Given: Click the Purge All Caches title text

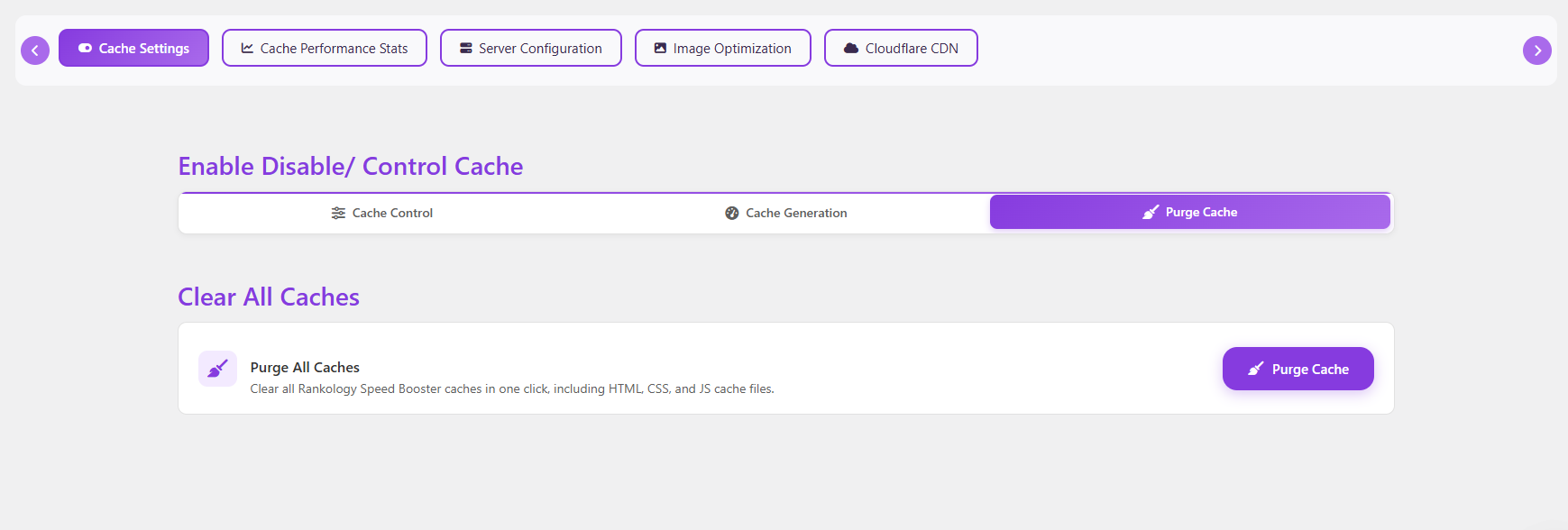Looking at the screenshot, I should [305, 368].
